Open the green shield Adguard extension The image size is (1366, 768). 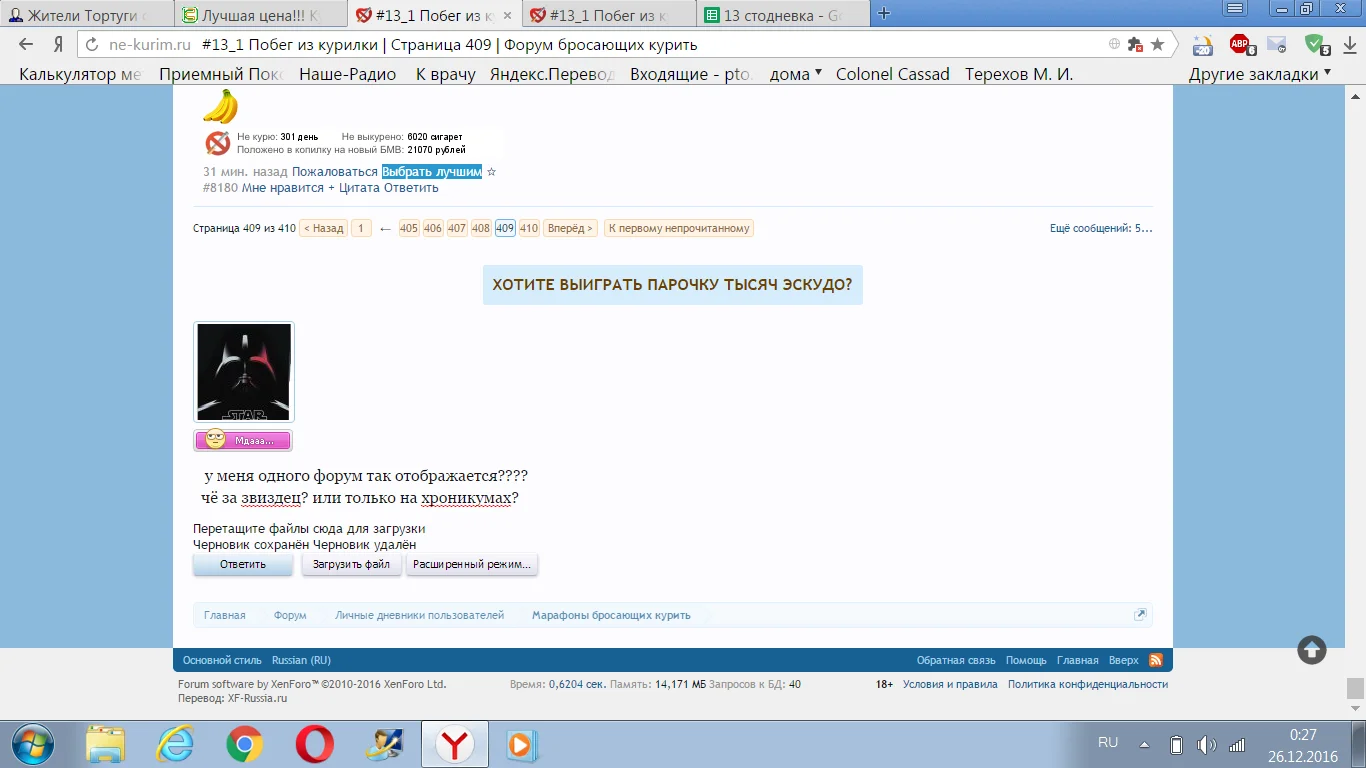pyautogui.click(x=1316, y=45)
